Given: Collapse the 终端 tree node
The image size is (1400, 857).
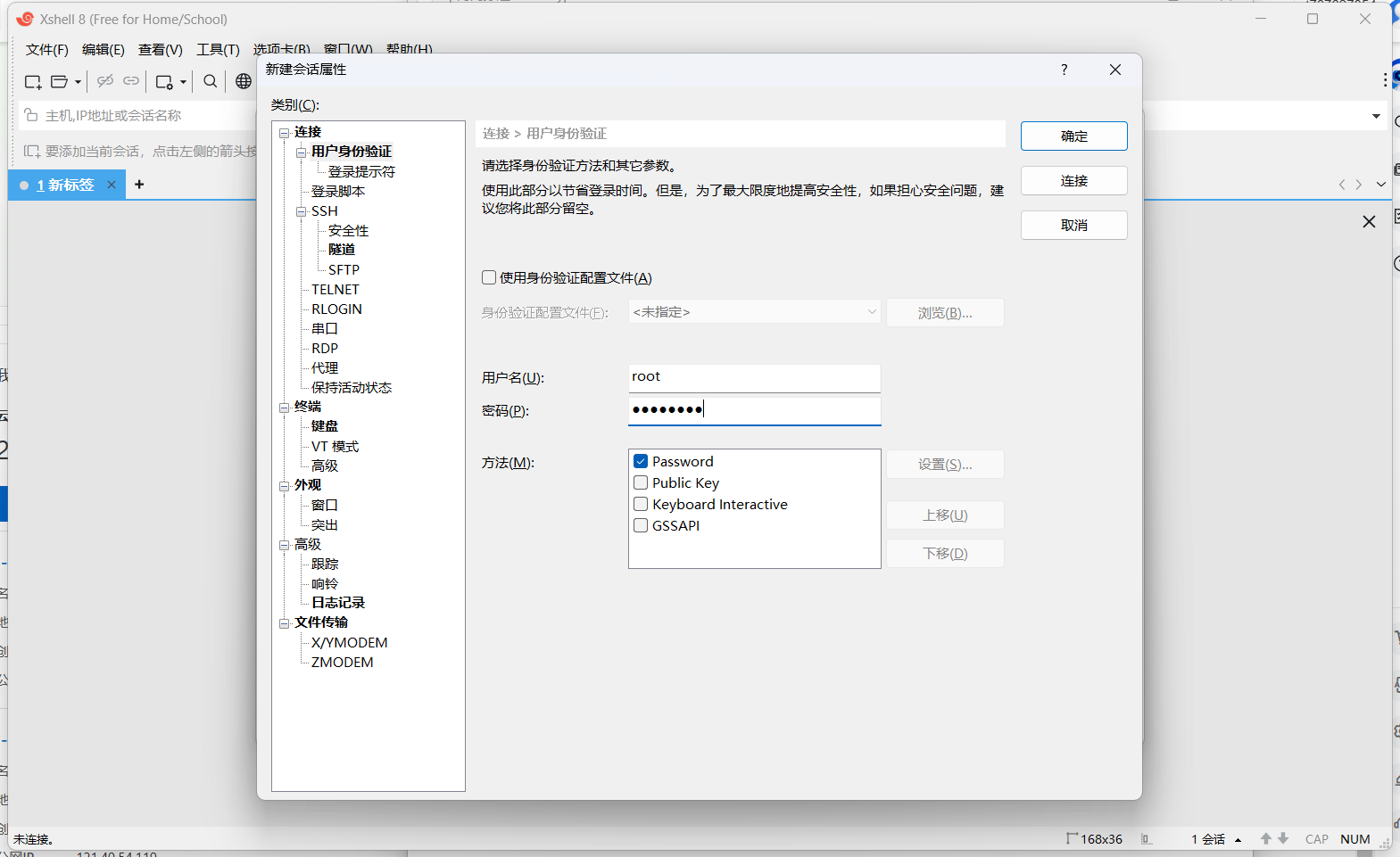Looking at the screenshot, I should click(x=284, y=408).
